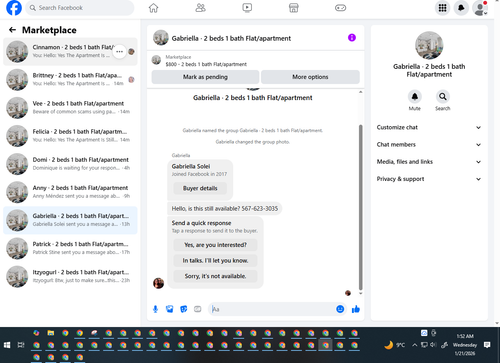Open Brittney conversation
The image size is (500, 363).
pos(70,80)
